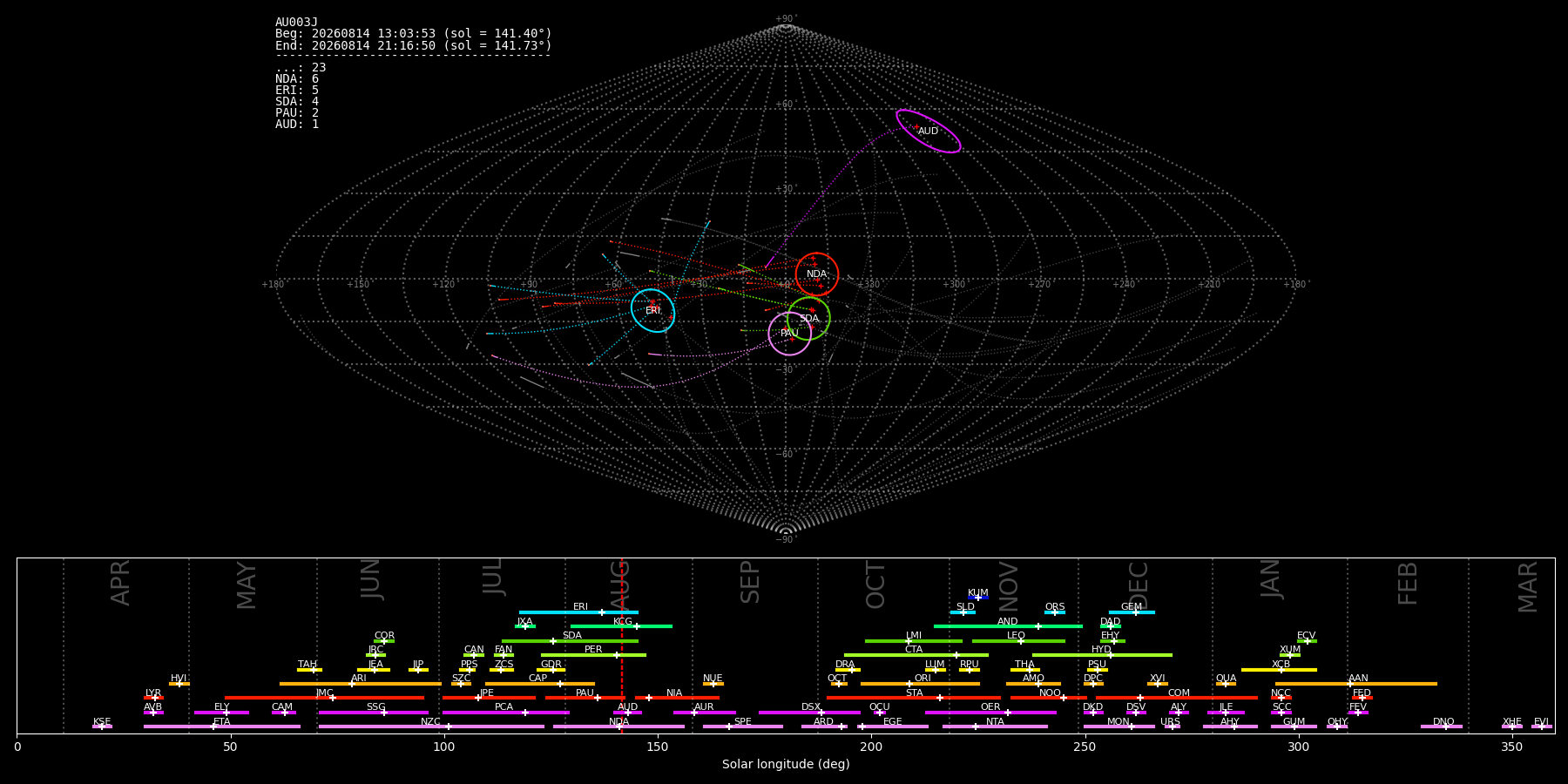Select the QUA shower bar in timeline
Screen dimensions: 1568x784
[1226, 684]
